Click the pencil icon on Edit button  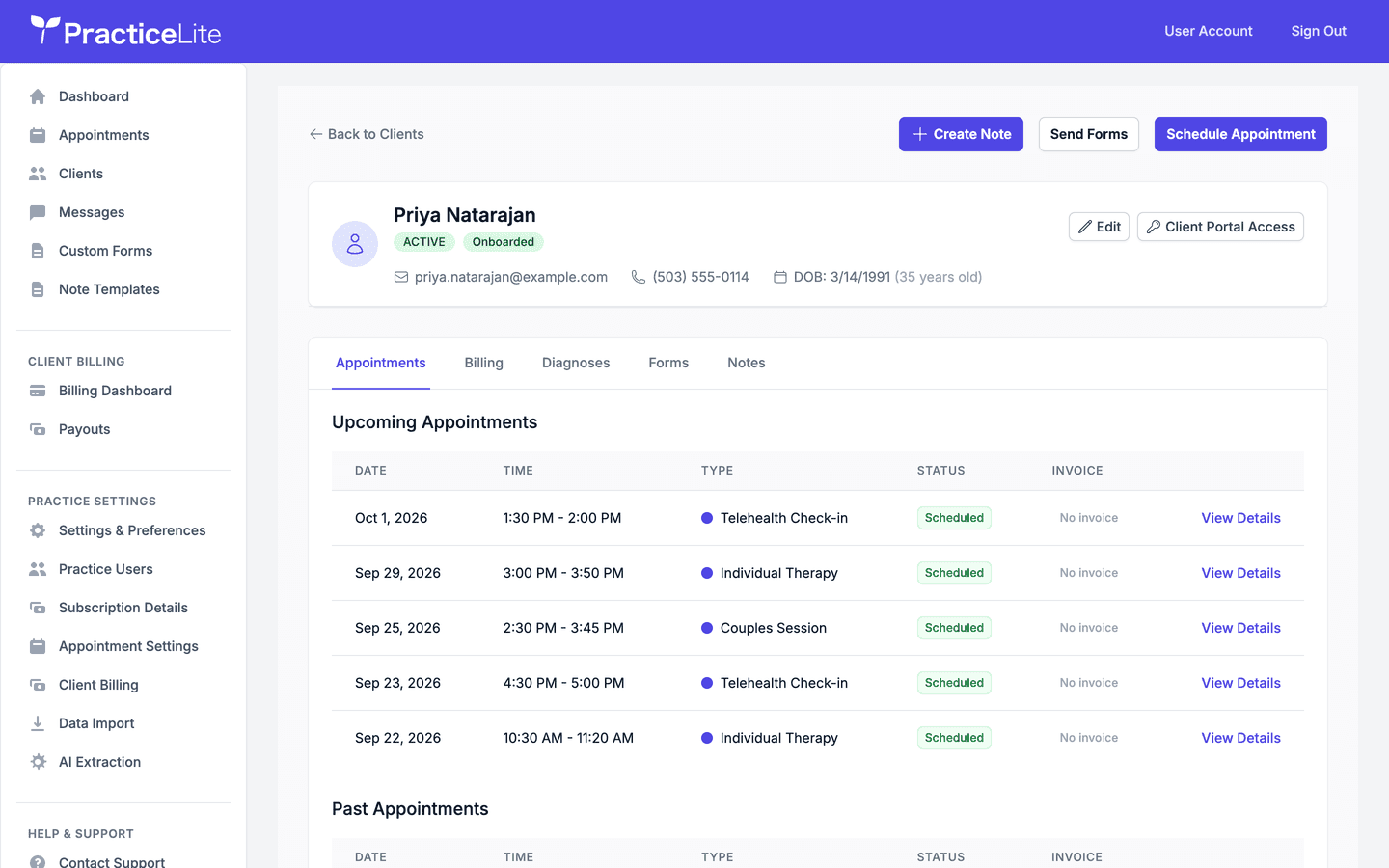coord(1085,227)
